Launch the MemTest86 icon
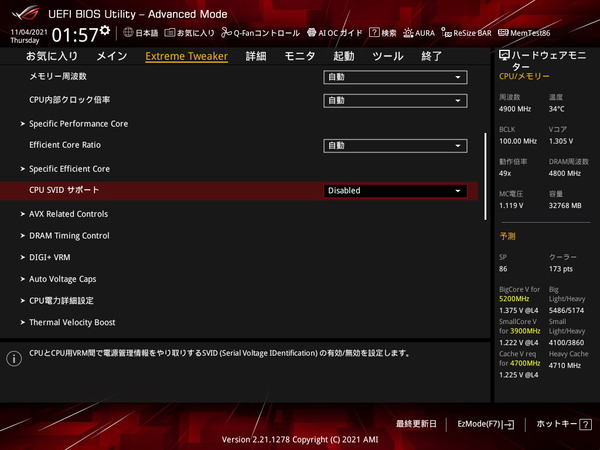 click(x=503, y=33)
